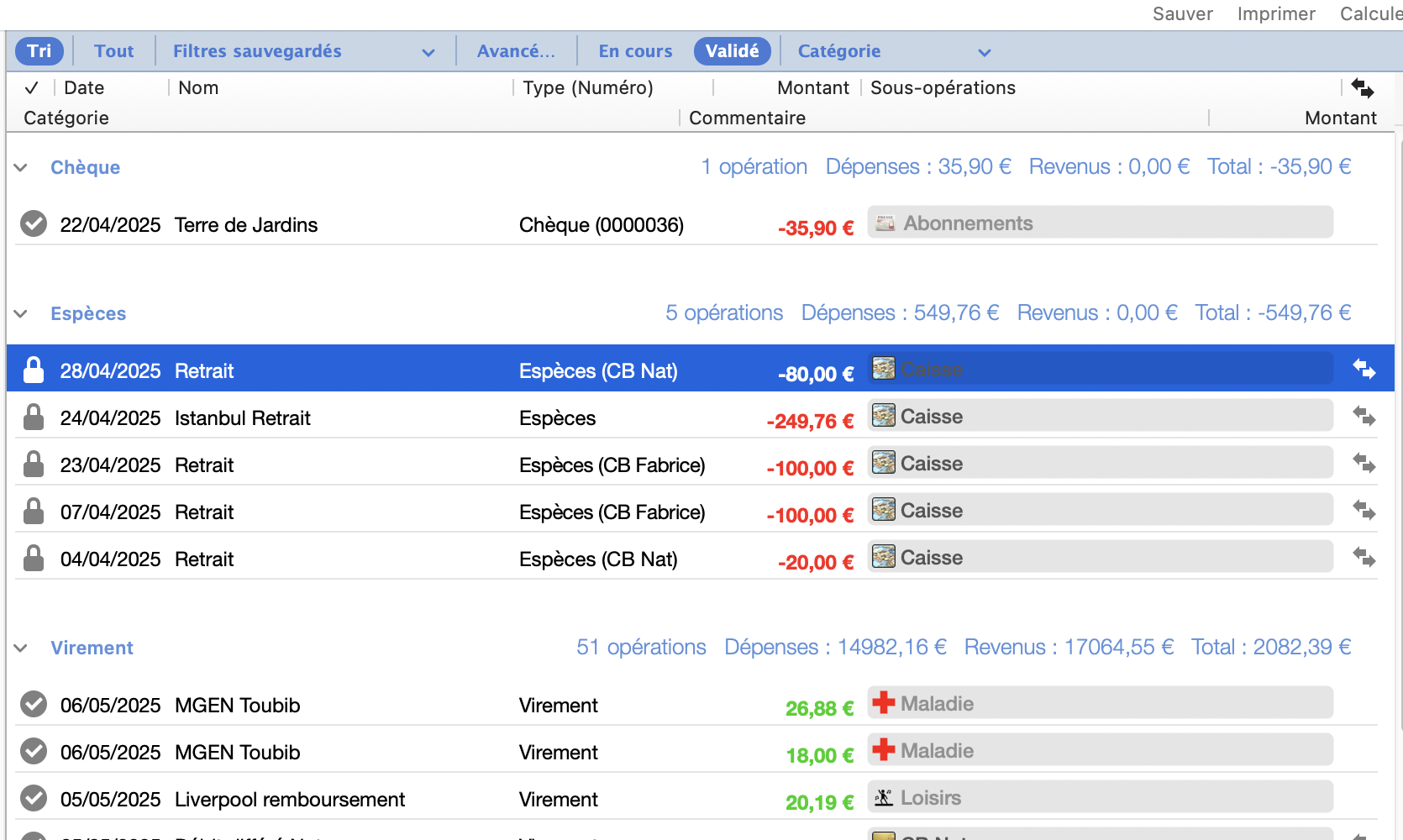
Task: Select the Terre de Jardins operation name
Action: (246, 225)
